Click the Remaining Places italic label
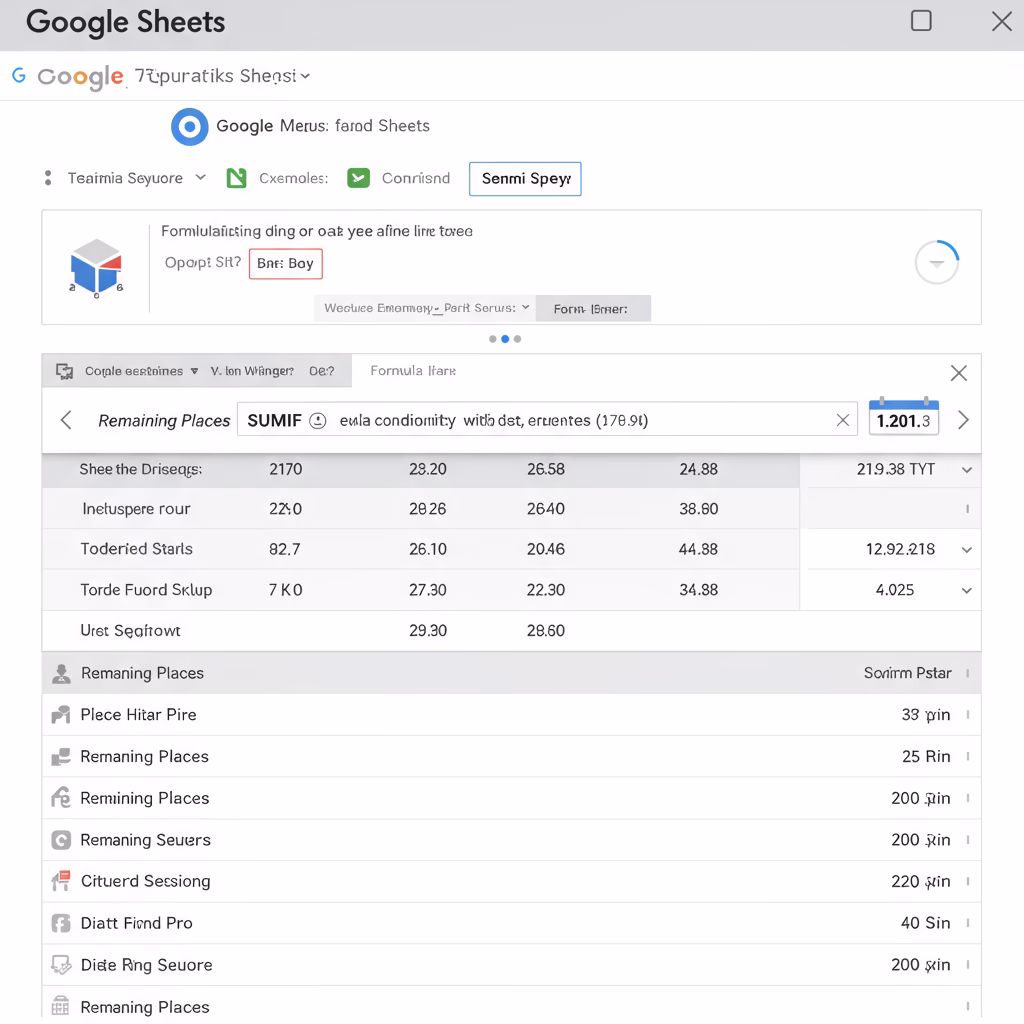This screenshot has width=1024, height=1024. click(164, 421)
